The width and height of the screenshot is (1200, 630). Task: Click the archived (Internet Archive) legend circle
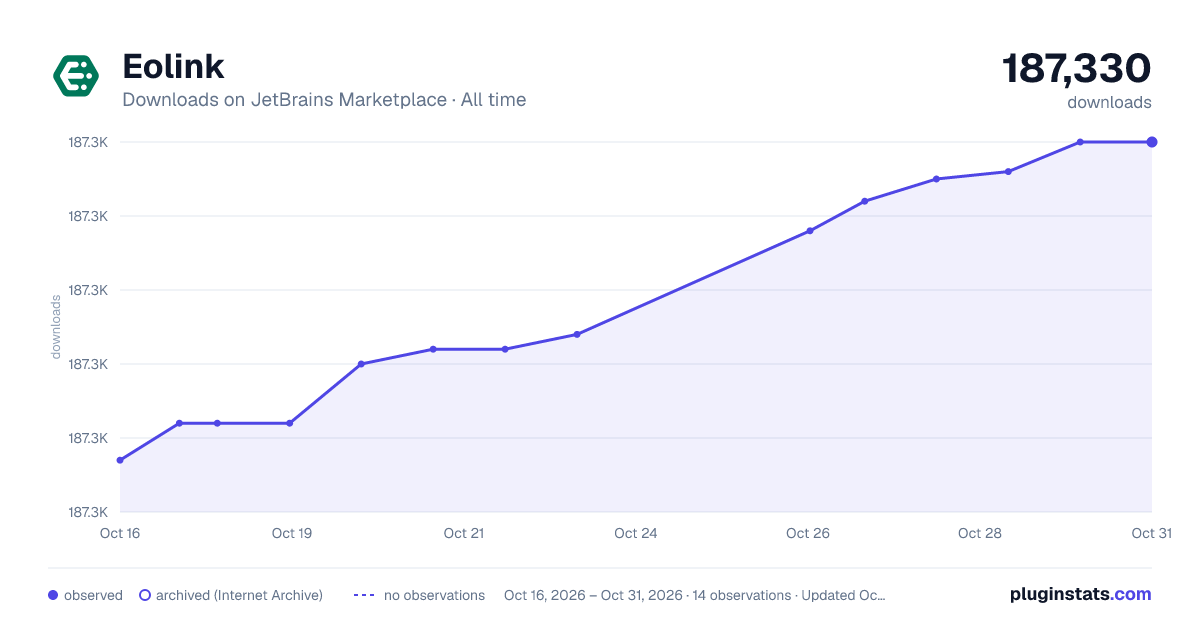[x=145, y=595]
